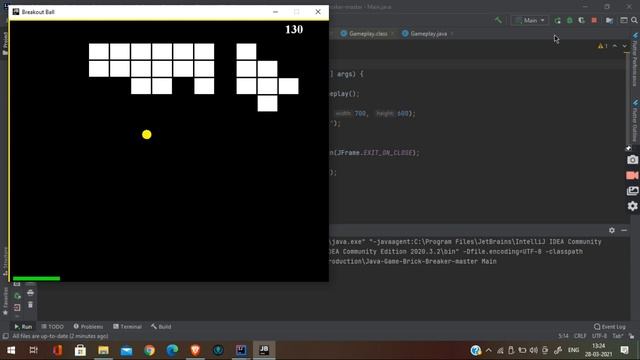Click the camera screenshot icon on right
The height and width of the screenshot is (360, 640).
coord(632,160)
